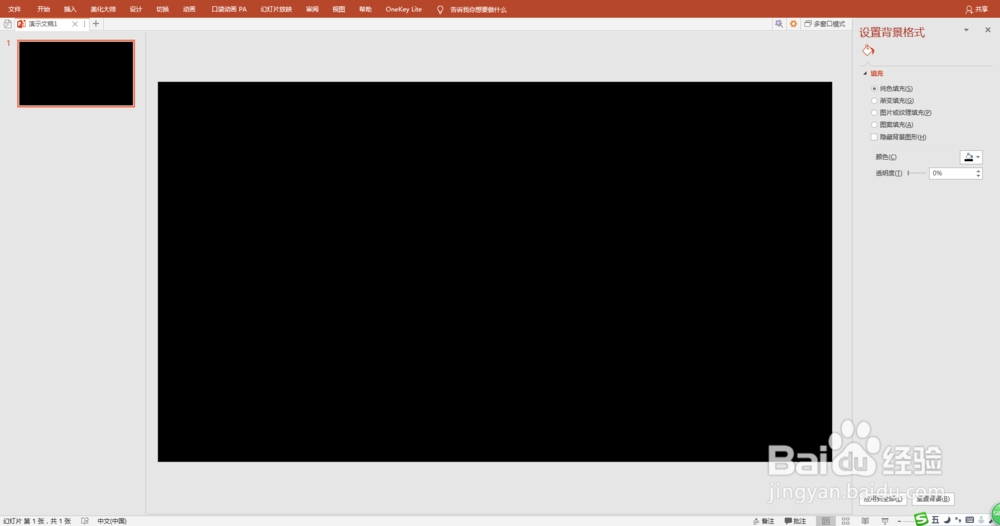Switch to 幻灯片放映 tab
This screenshot has height=526, width=1000.
click(276, 10)
